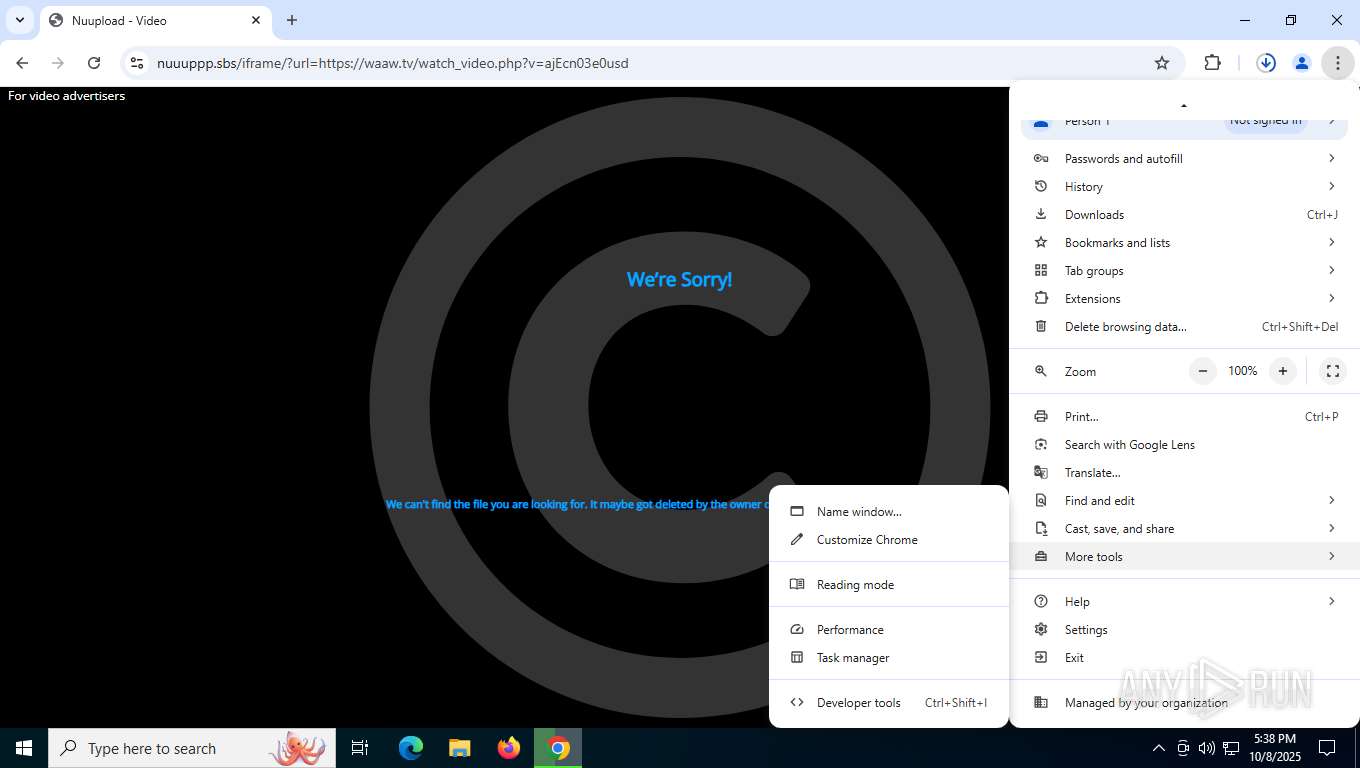
Task: Open site information icon in address bar
Action: 137,63
